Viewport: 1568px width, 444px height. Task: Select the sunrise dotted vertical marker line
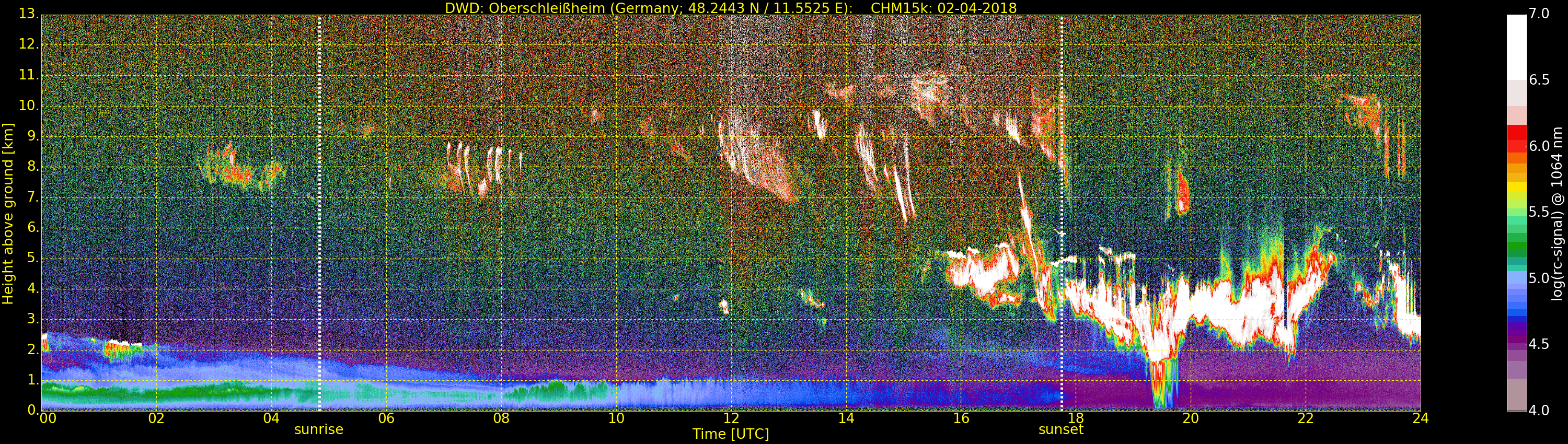pyautogui.click(x=319, y=212)
